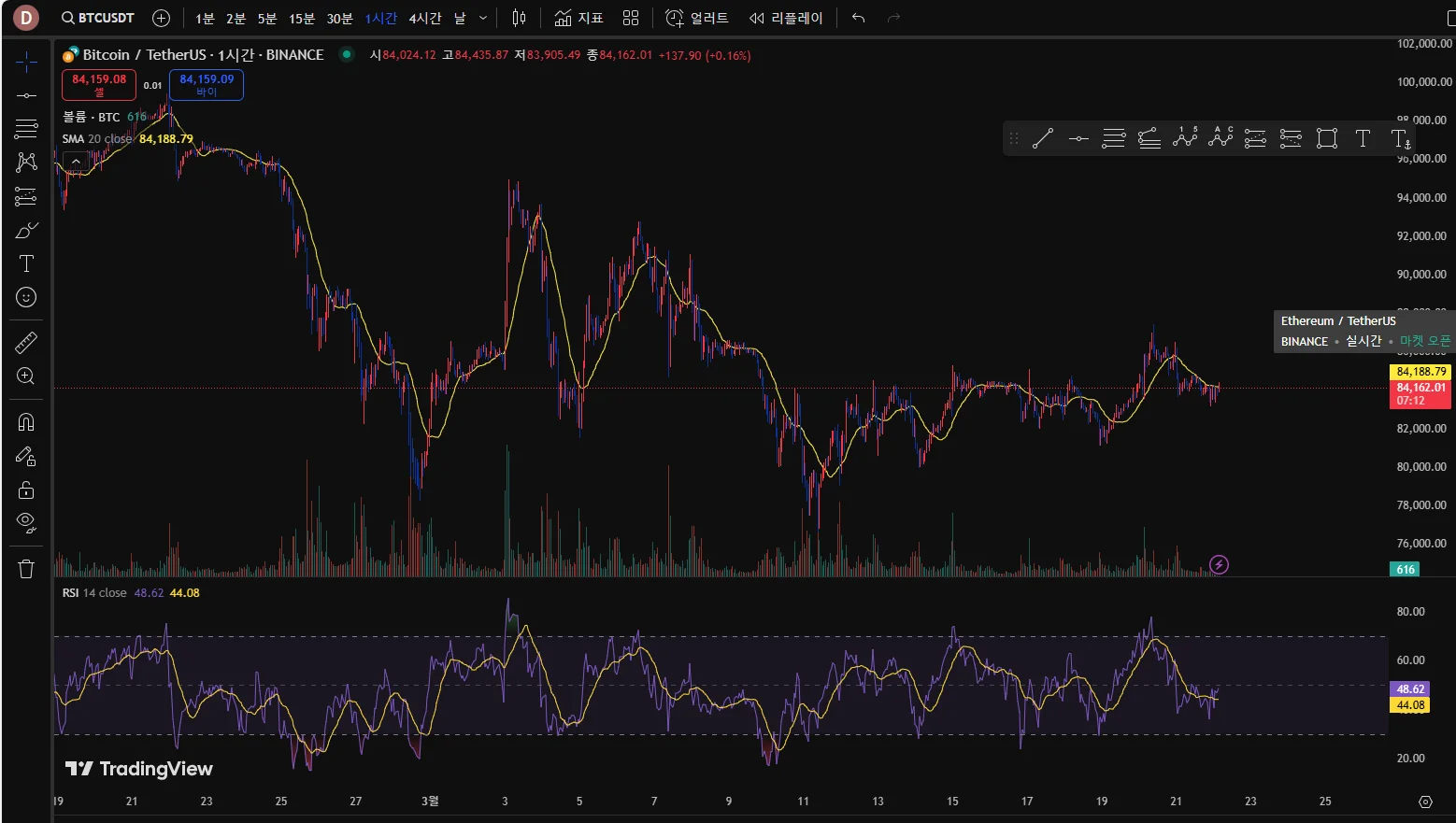Select anchored text tool in floating toolbar

point(1400,139)
